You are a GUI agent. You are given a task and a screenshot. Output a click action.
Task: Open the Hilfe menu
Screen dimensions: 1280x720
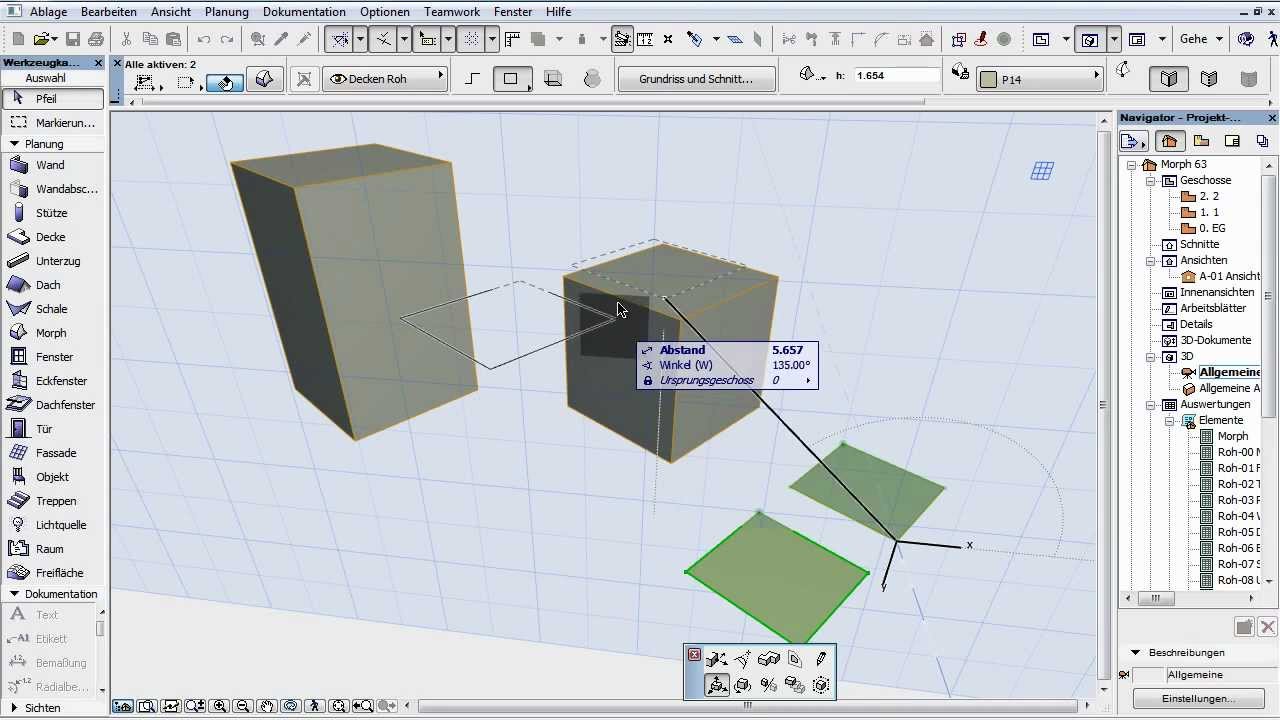point(559,12)
